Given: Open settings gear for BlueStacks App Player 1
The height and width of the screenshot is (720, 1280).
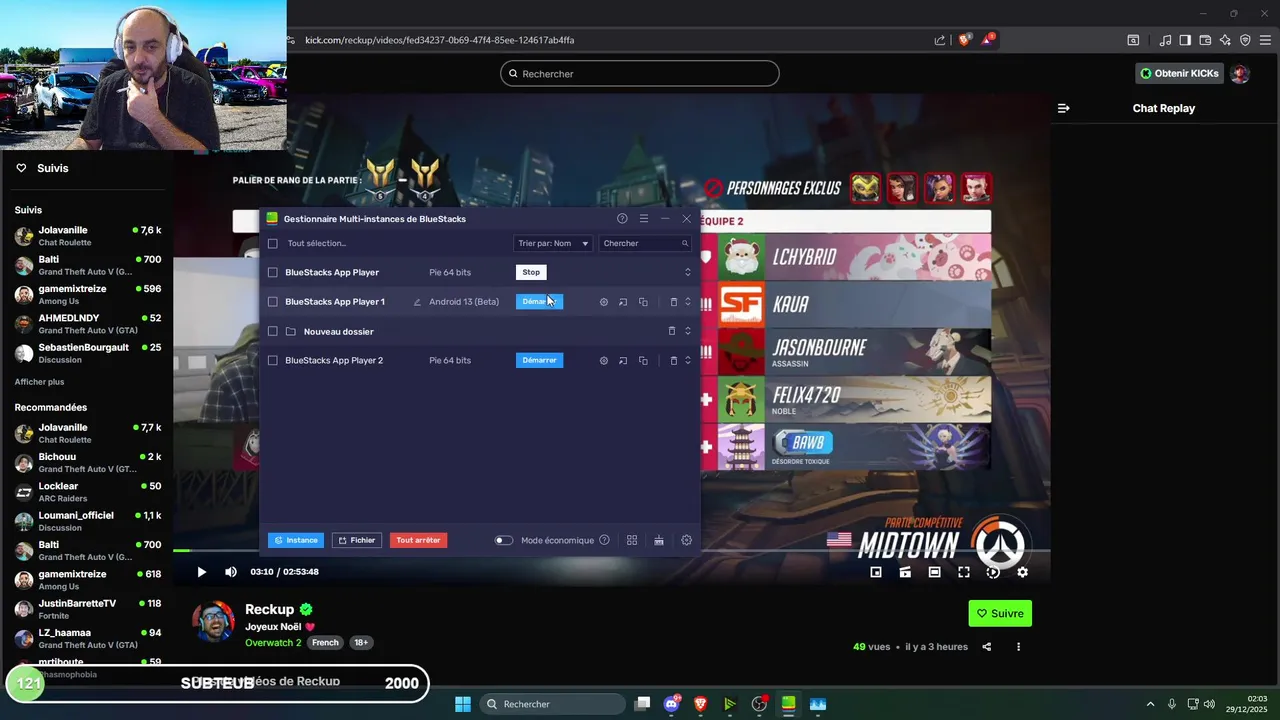Looking at the screenshot, I should pyautogui.click(x=603, y=302).
